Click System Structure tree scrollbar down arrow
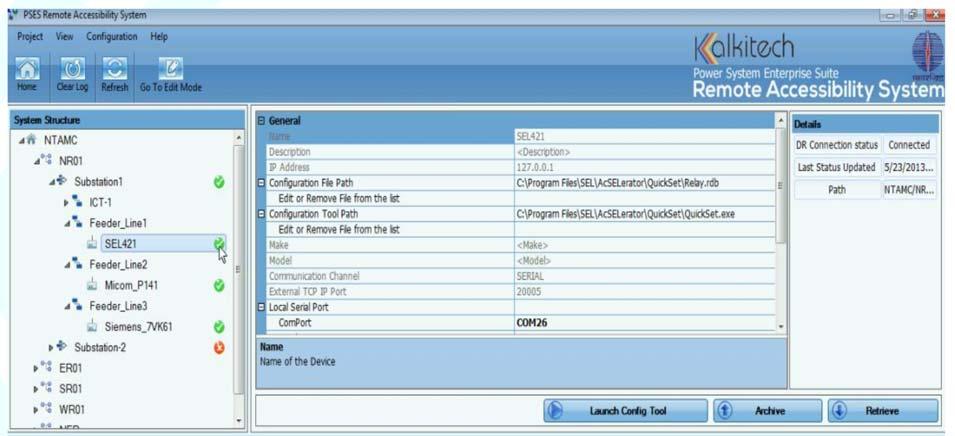The image size is (955, 436). coord(238,421)
